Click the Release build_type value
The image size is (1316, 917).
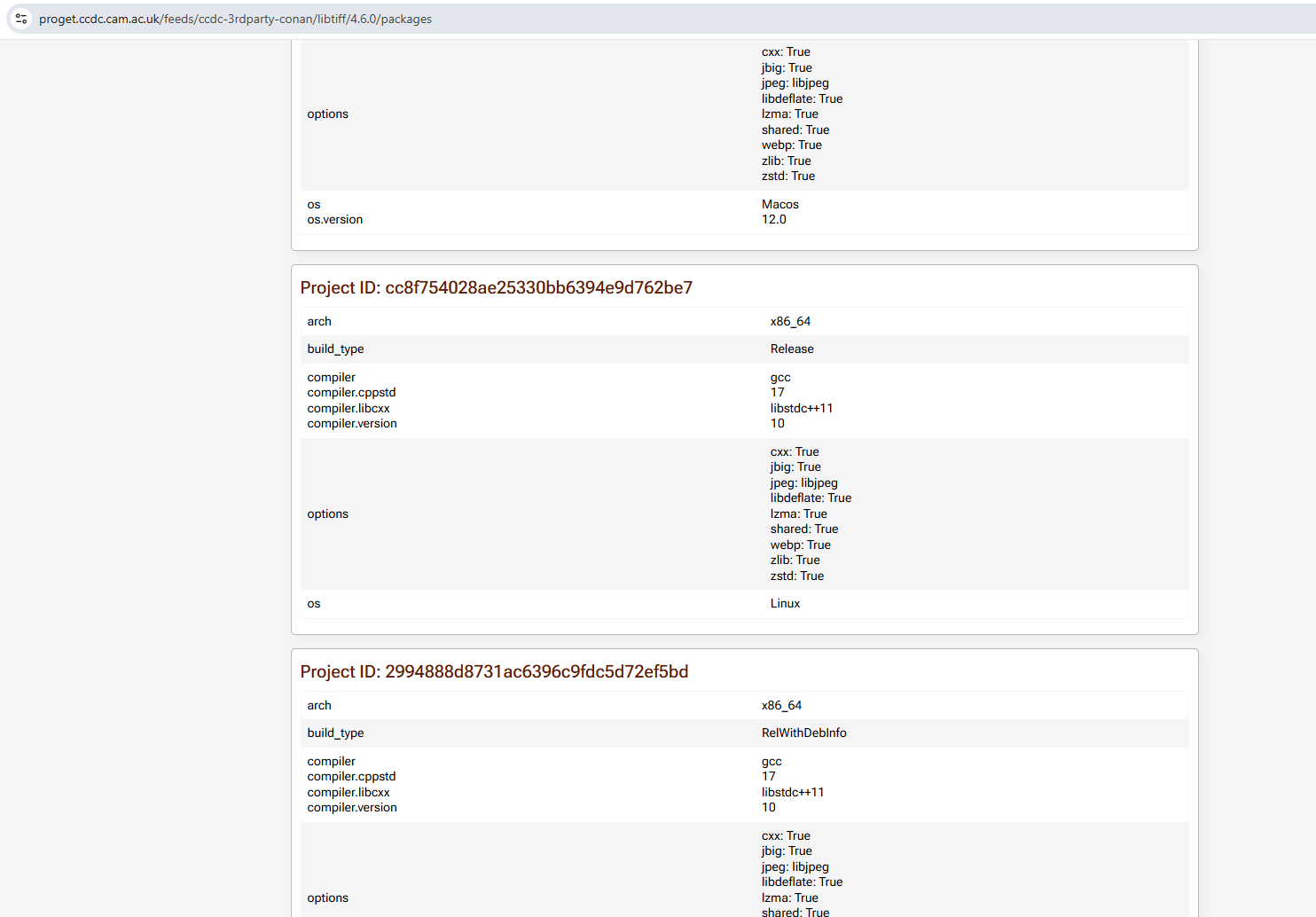[791, 349]
